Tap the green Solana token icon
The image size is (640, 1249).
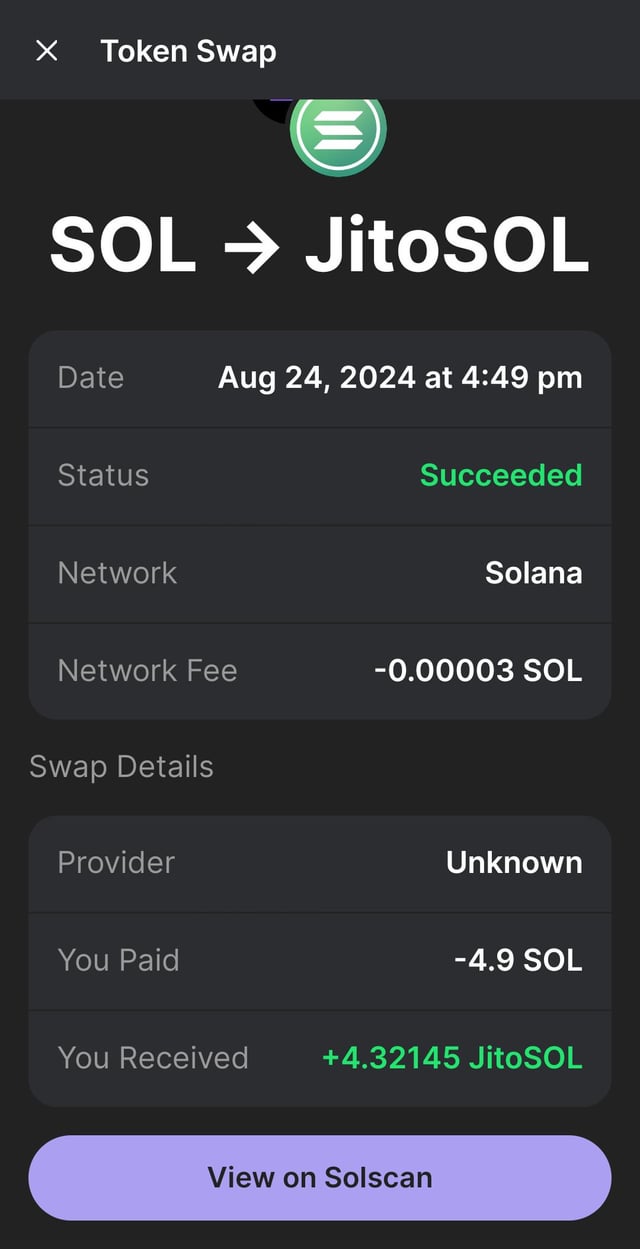(x=338, y=132)
